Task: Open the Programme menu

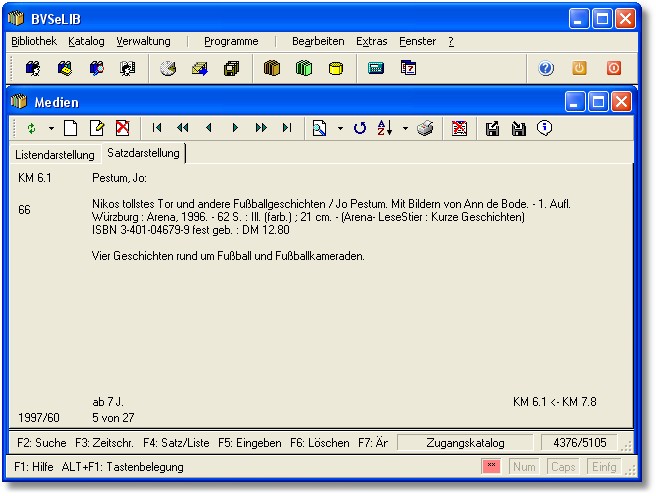Action: coord(231,41)
